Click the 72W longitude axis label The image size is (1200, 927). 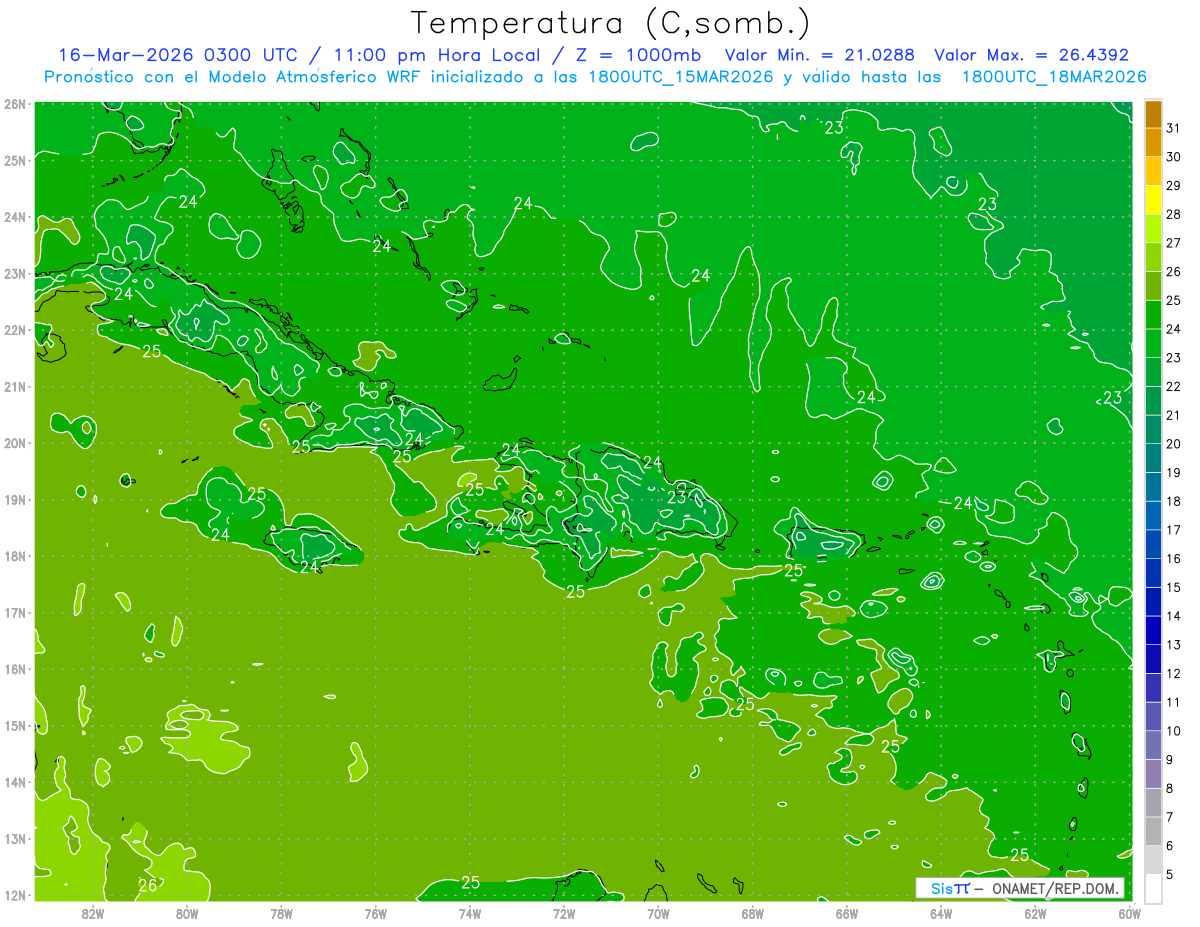point(564,913)
